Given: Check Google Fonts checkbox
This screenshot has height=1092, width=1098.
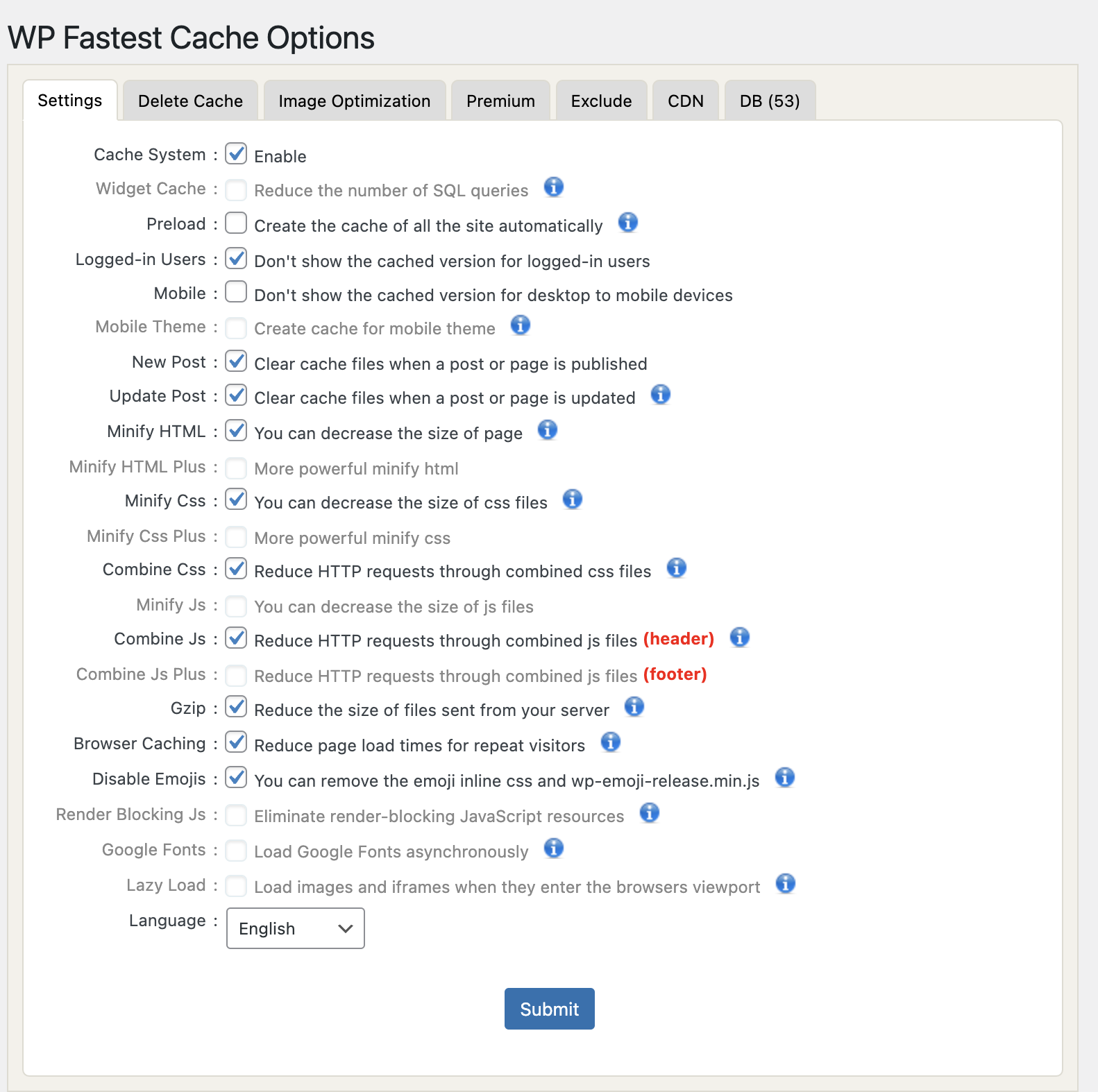Looking at the screenshot, I should click(x=236, y=851).
